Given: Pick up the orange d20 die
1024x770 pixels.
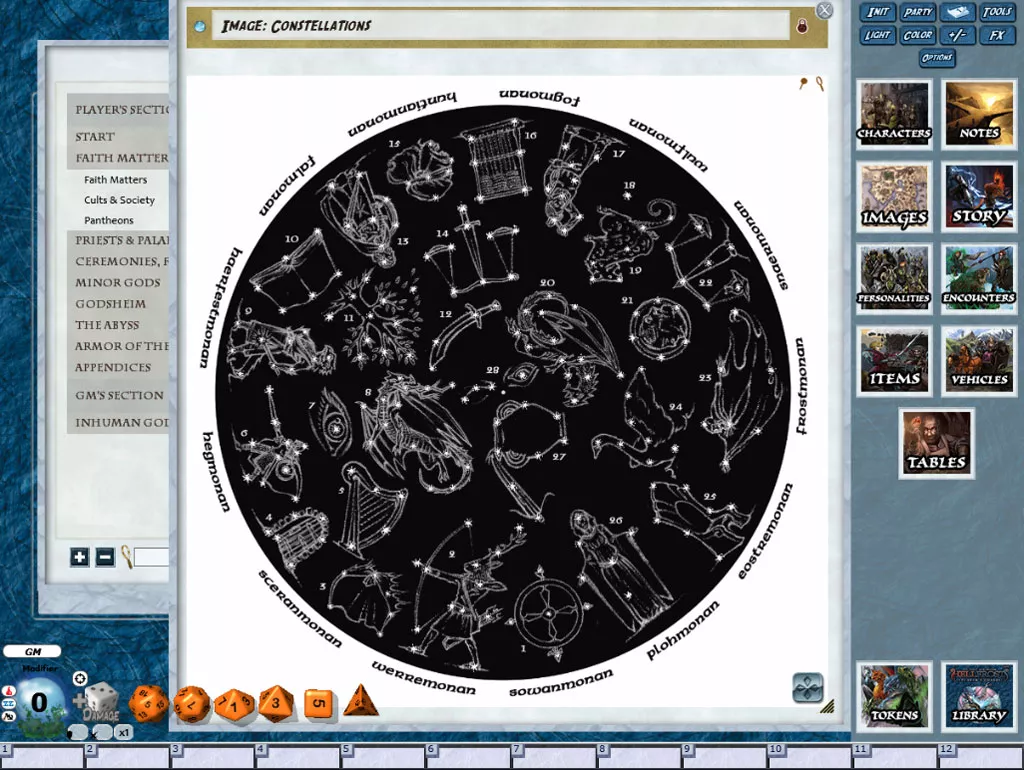Looking at the screenshot, I should pos(149,704).
